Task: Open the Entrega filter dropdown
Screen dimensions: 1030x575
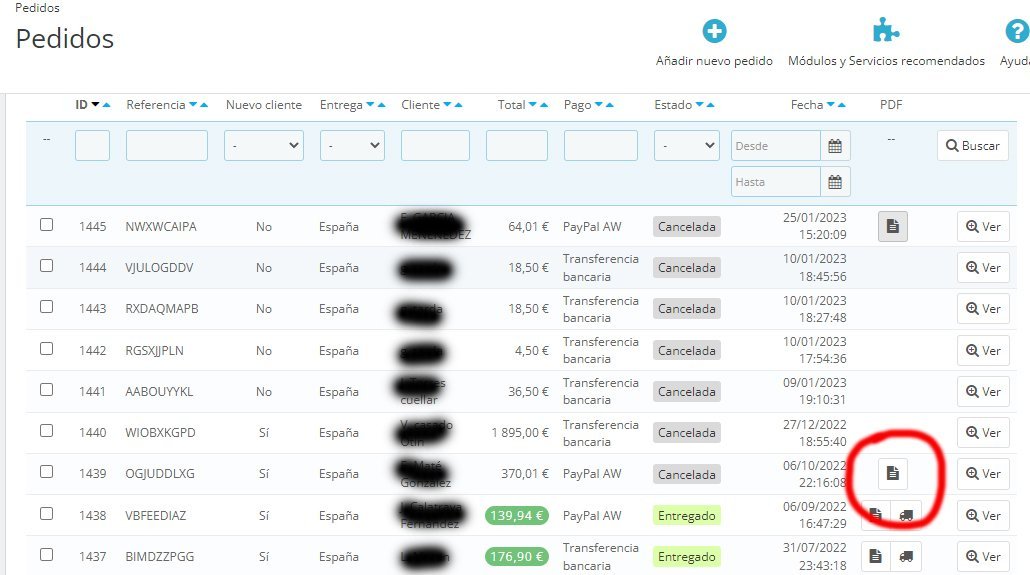Action: click(352, 146)
